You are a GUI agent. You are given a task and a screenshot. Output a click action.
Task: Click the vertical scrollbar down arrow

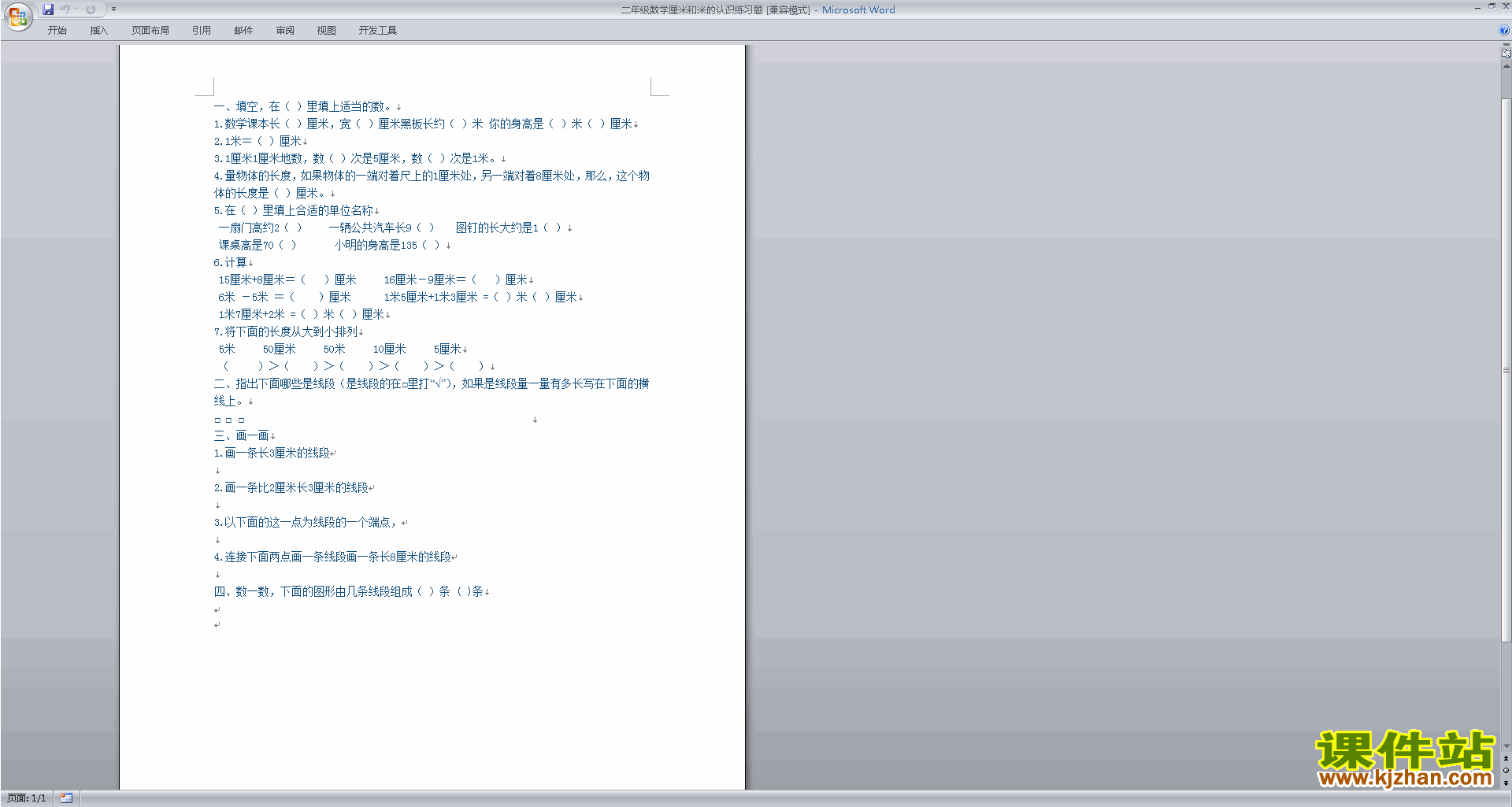(1506, 746)
